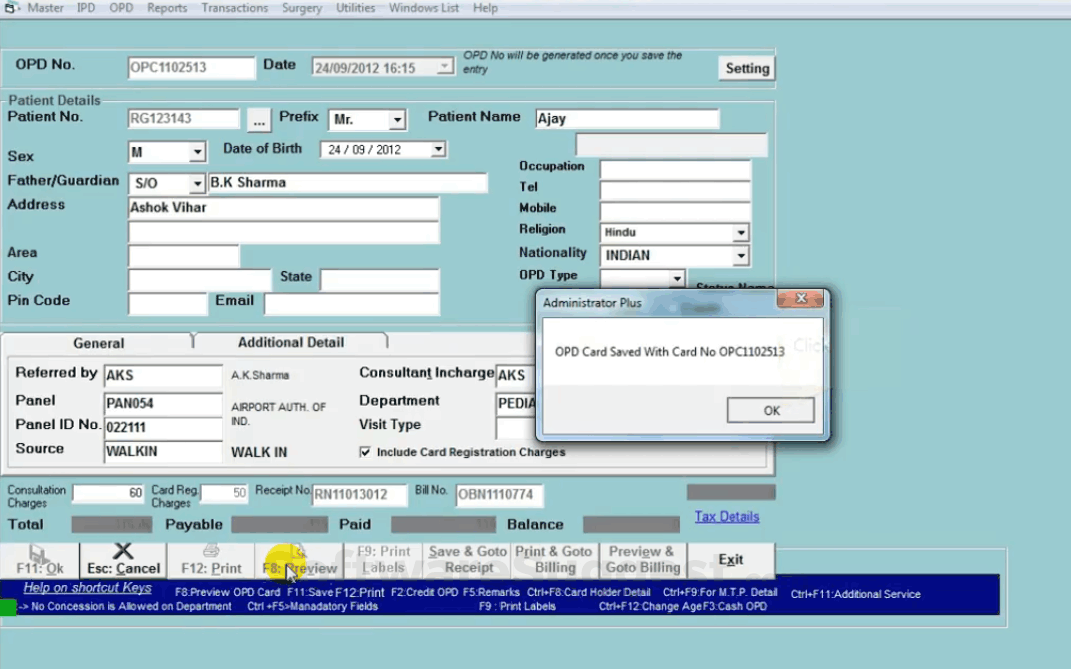The image size is (1071, 669).
Task: Open the Reports menu
Action: pos(166,8)
